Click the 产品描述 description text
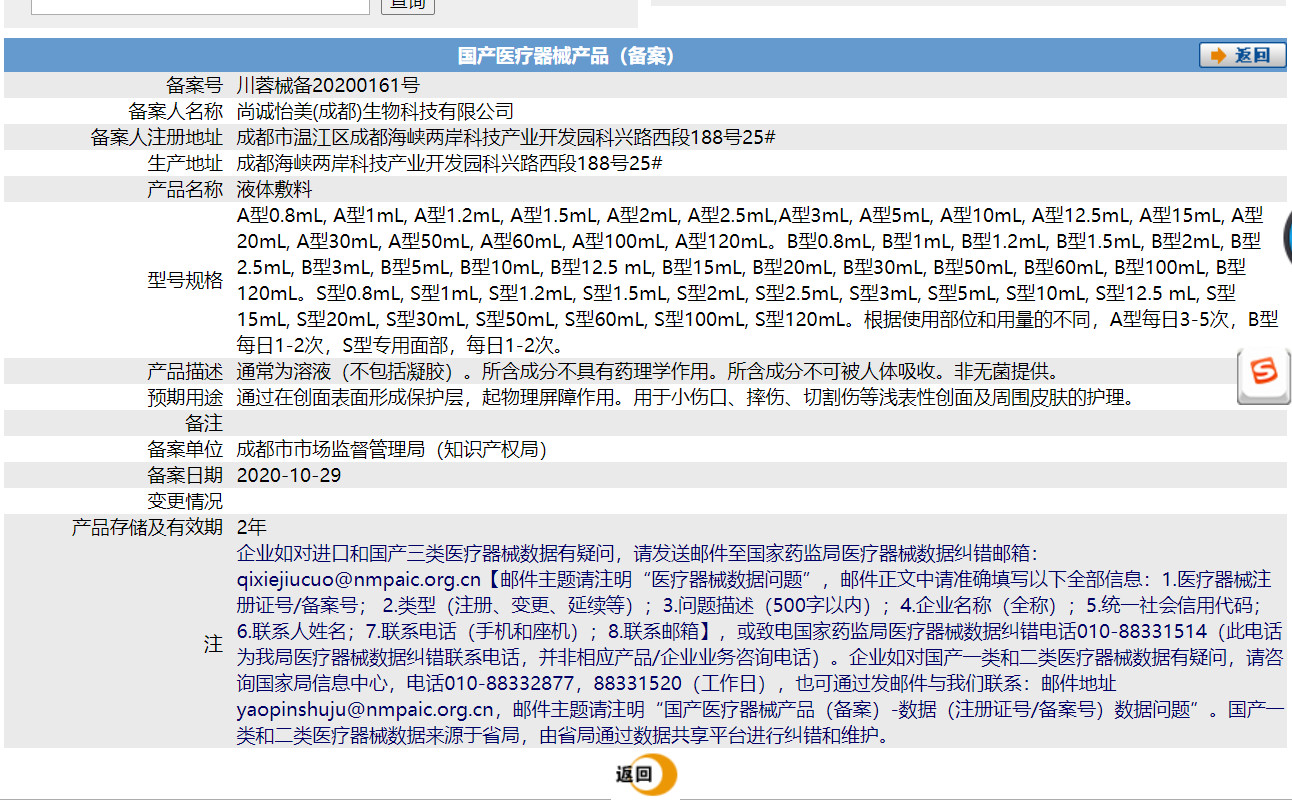1292x810 pixels. point(647,371)
